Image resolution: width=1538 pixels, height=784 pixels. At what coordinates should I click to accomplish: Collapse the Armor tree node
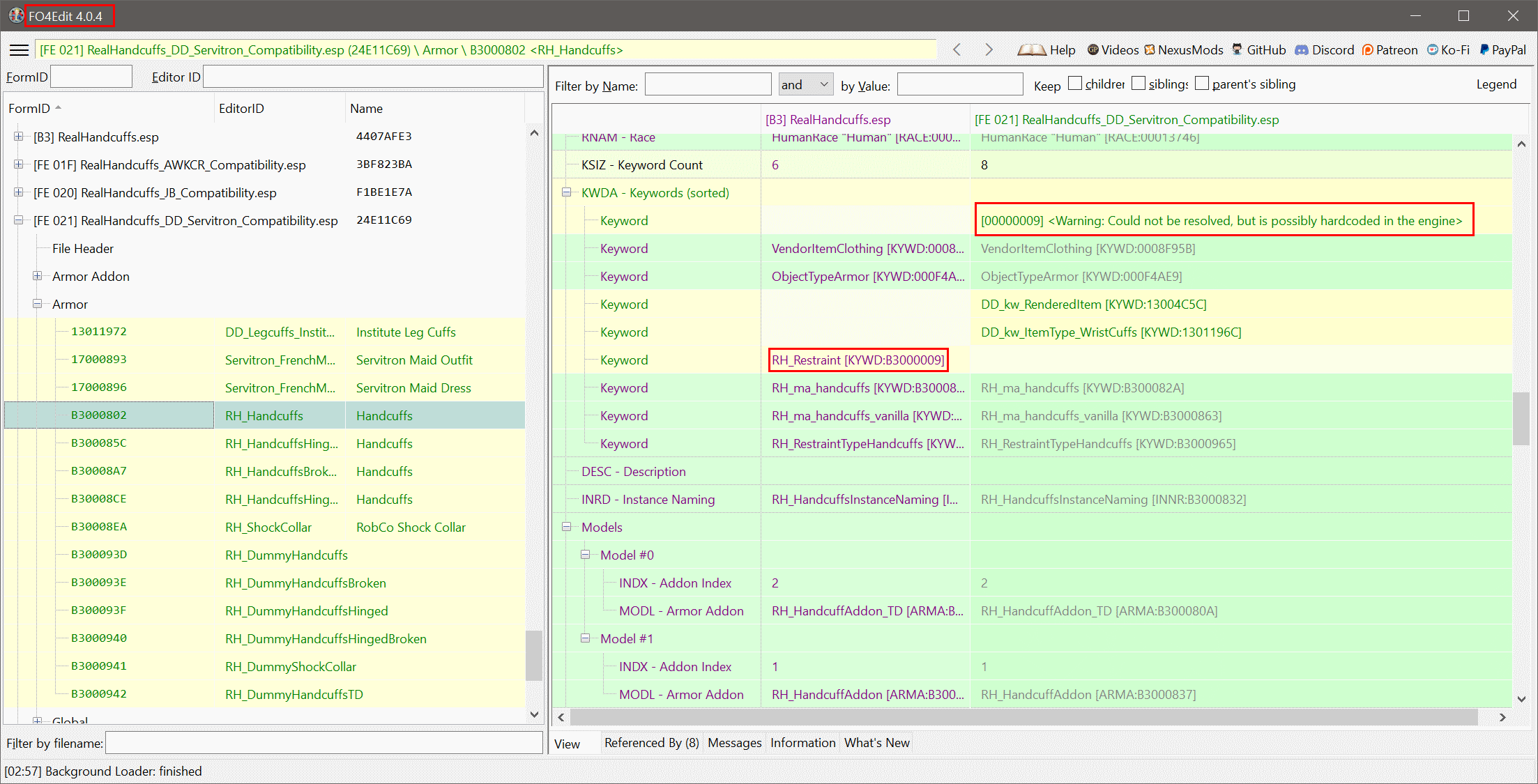[x=37, y=304]
